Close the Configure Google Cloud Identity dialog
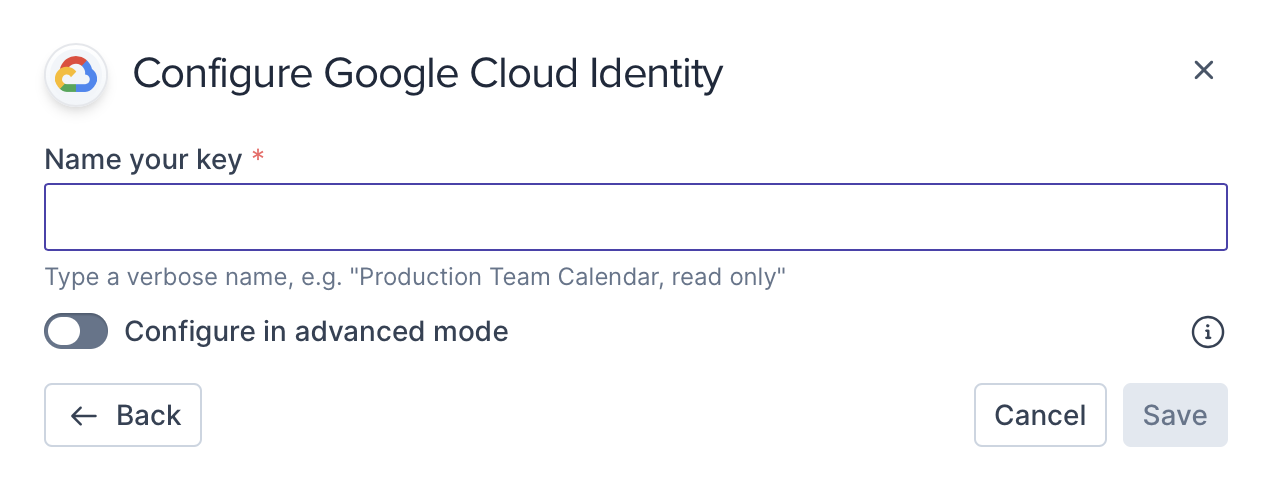Screen dimensions: 1272x488 tap(1203, 70)
